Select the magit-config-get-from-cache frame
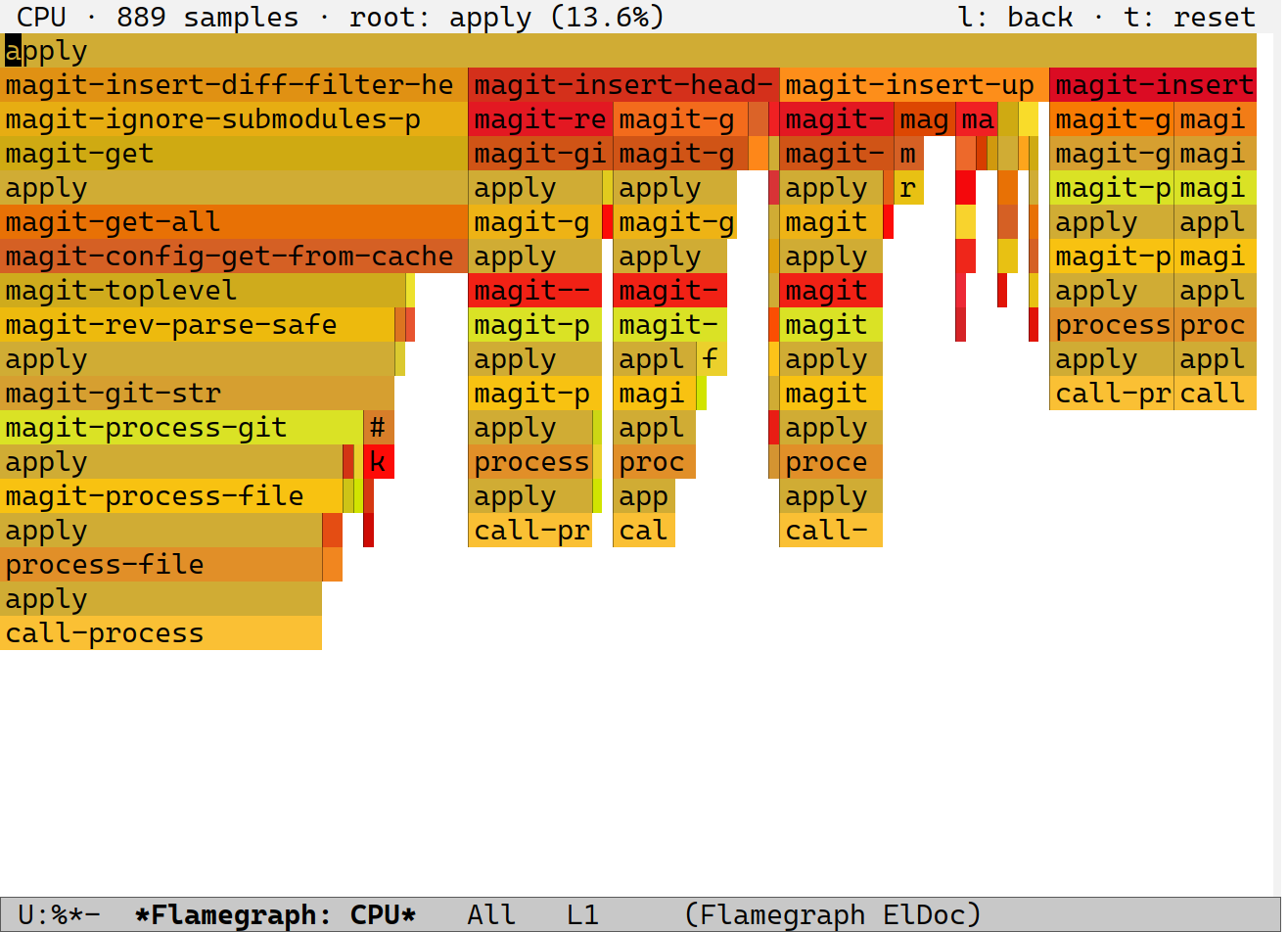This screenshot has height=932, width=1288. tap(234, 256)
